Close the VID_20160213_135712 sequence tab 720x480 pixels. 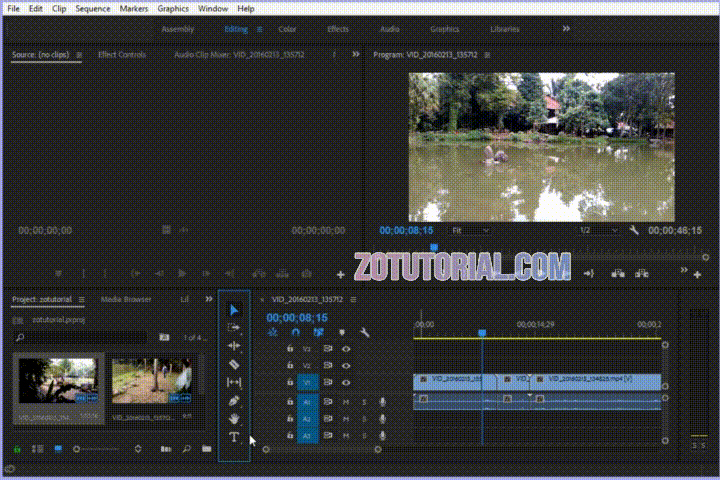[262, 299]
